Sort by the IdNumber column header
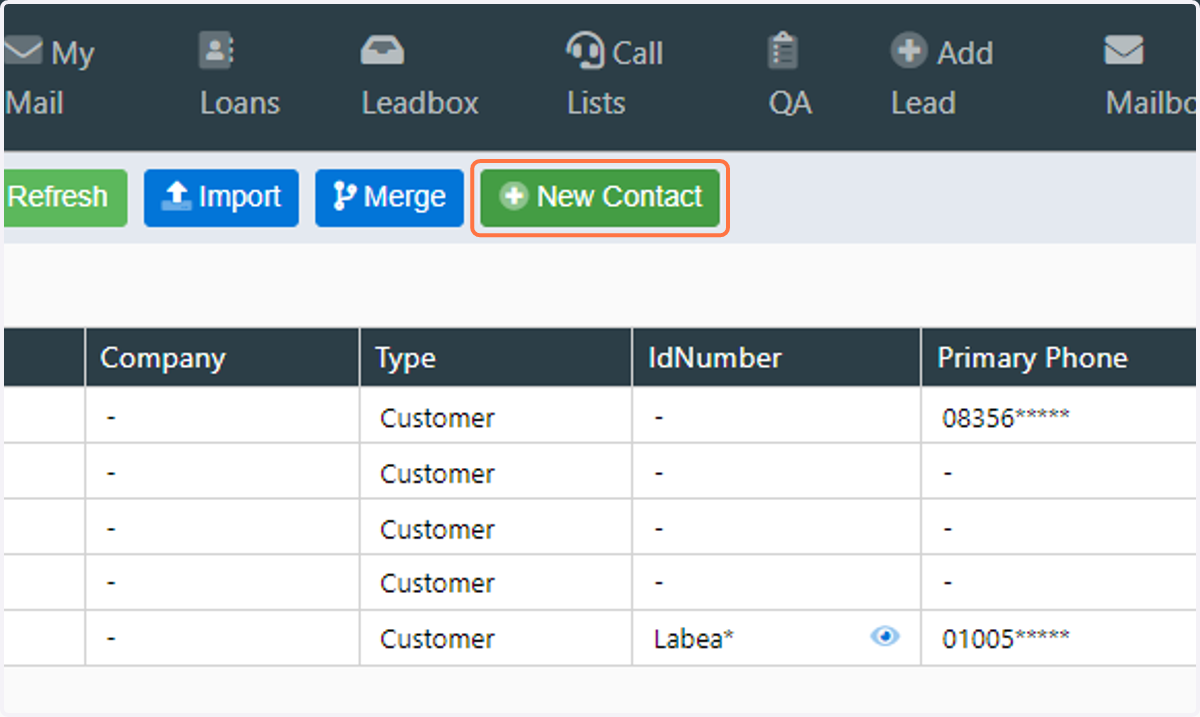Image resolution: width=1200 pixels, height=717 pixels. [776, 358]
